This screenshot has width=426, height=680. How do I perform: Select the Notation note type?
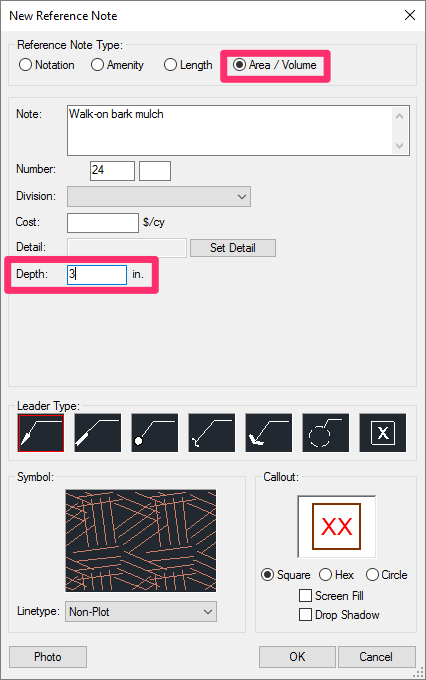[x=46, y=65]
